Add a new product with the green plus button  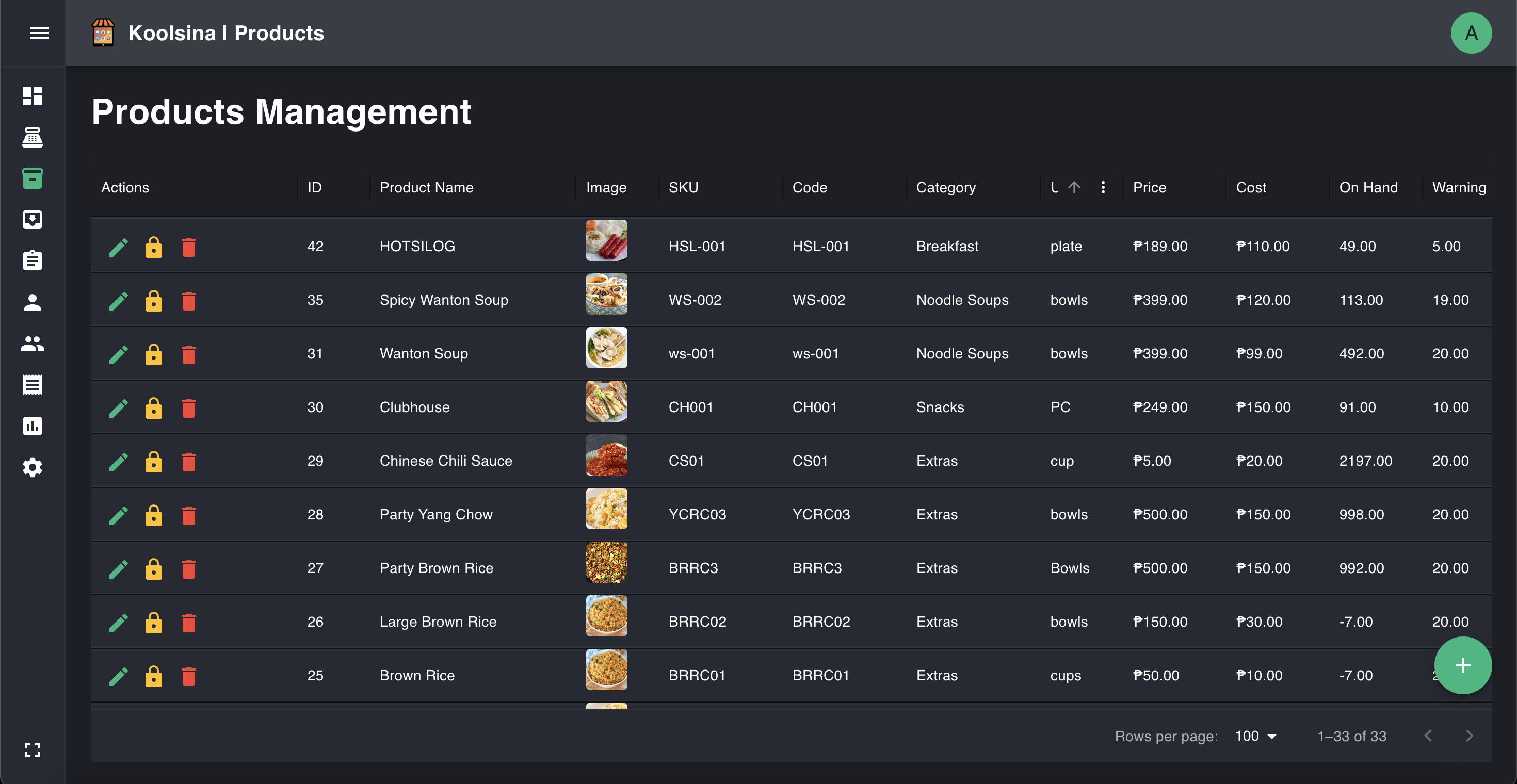(1463, 665)
